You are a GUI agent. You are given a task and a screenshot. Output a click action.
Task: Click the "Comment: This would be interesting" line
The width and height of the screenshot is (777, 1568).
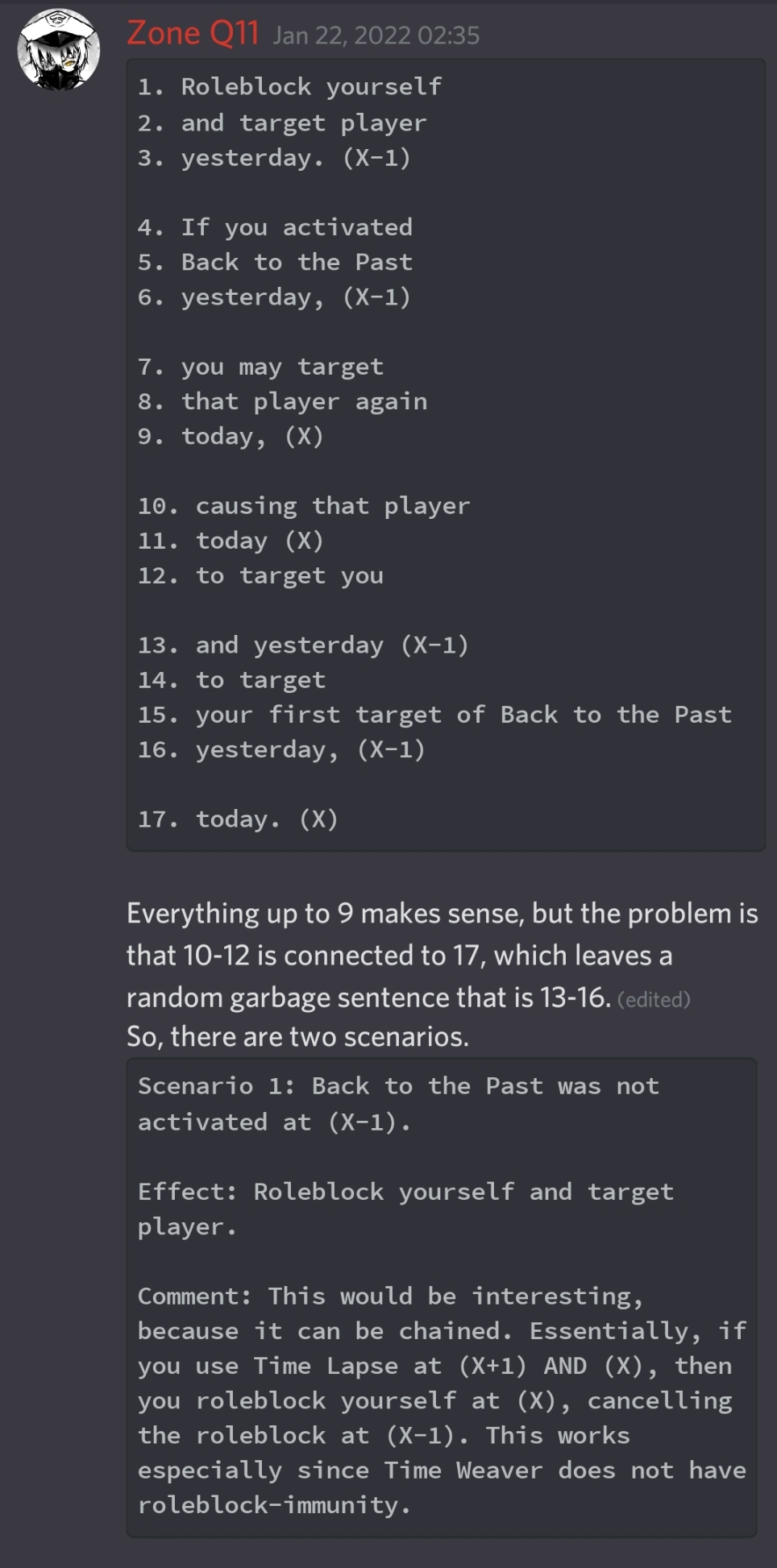(391, 1296)
